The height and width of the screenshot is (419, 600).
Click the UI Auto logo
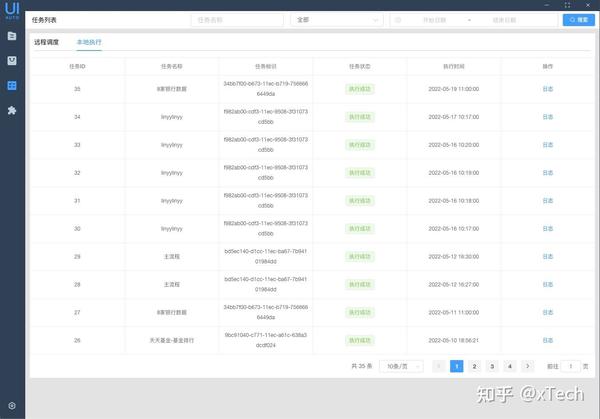[12, 10]
